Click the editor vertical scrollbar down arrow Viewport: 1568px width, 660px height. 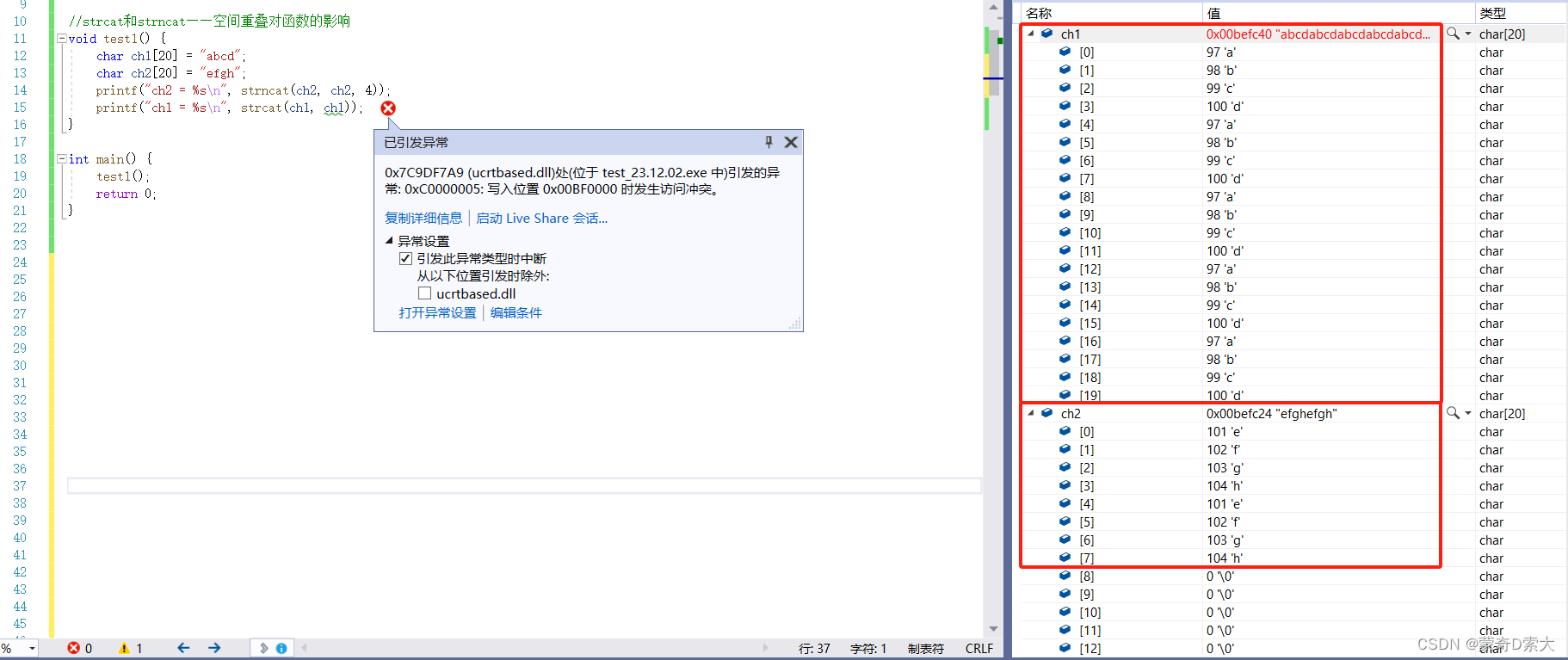click(994, 629)
